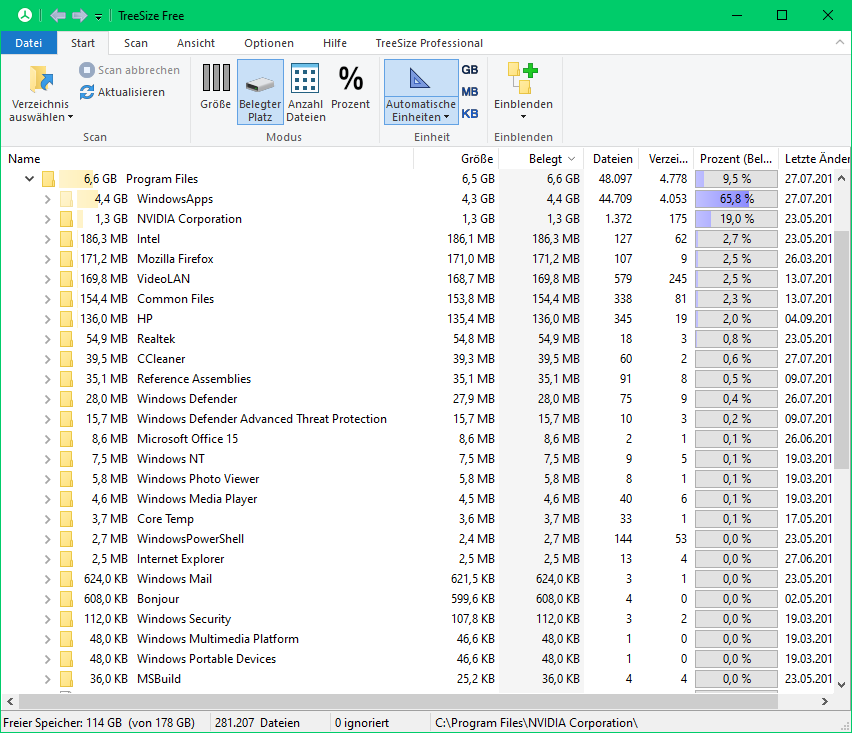Switch to the Scan tab
Image resolution: width=852 pixels, height=733 pixels.
click(x=136, y=43)
